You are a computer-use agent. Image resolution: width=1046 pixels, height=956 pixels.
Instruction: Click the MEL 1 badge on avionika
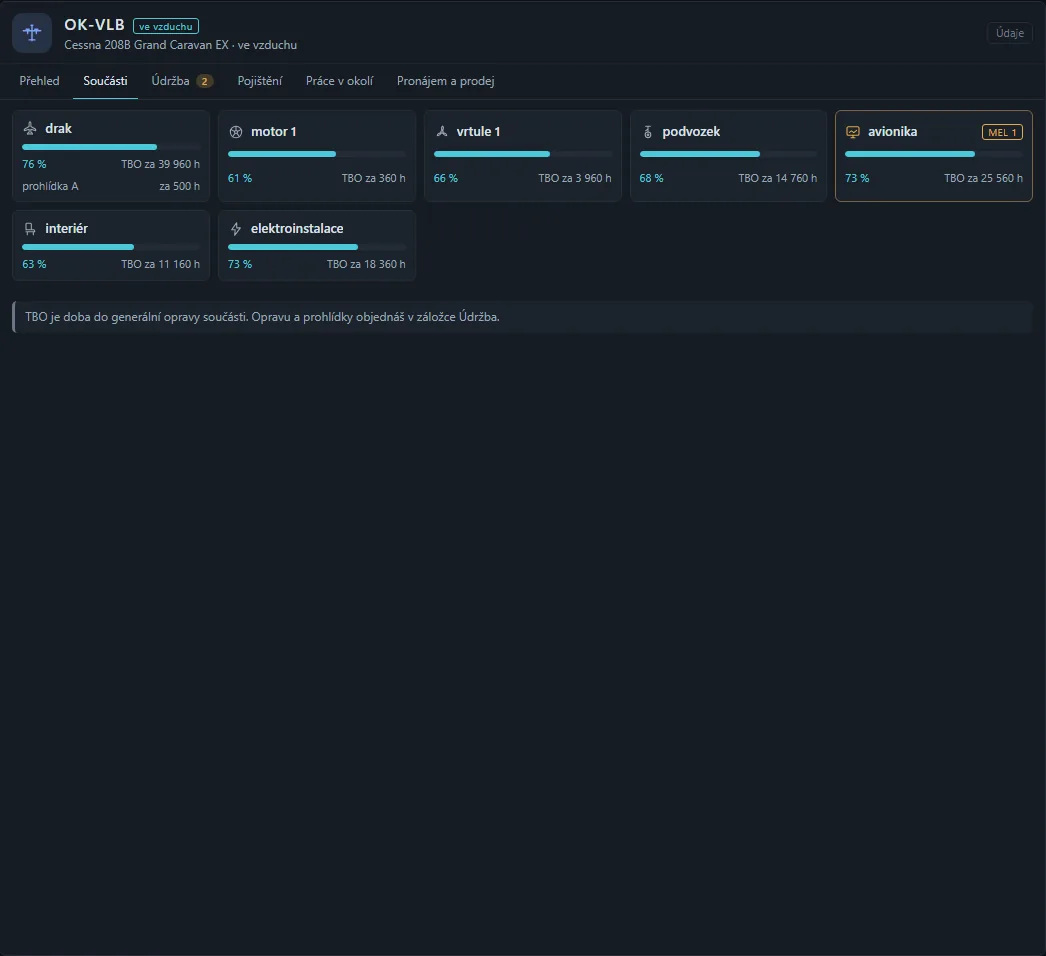pyautogui.click(x=1002, y=132)
